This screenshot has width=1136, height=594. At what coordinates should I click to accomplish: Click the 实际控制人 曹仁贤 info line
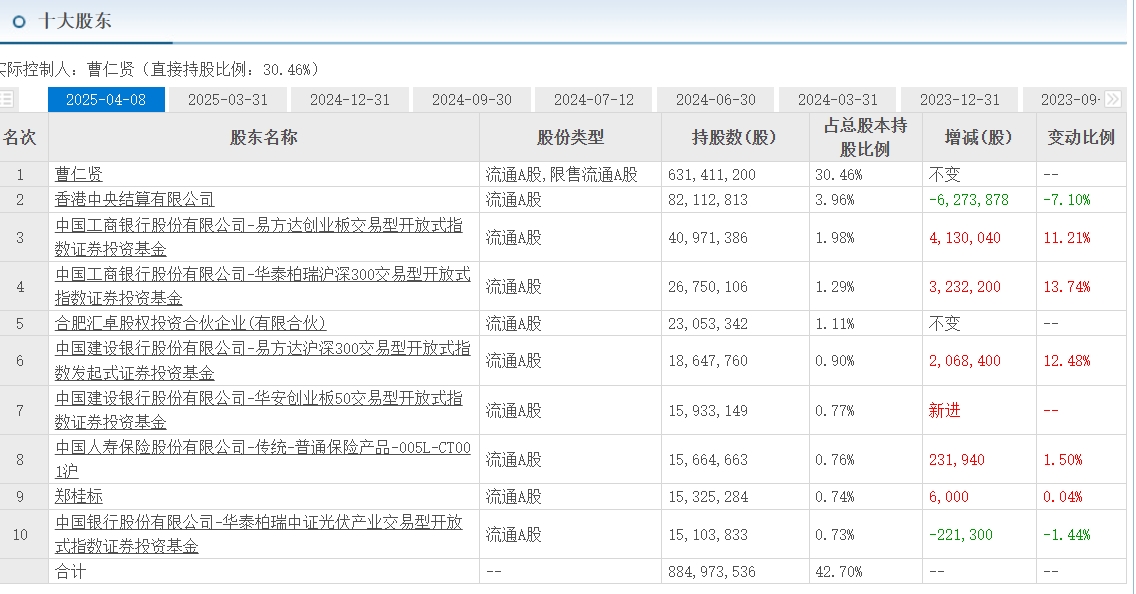coord(159,70)
